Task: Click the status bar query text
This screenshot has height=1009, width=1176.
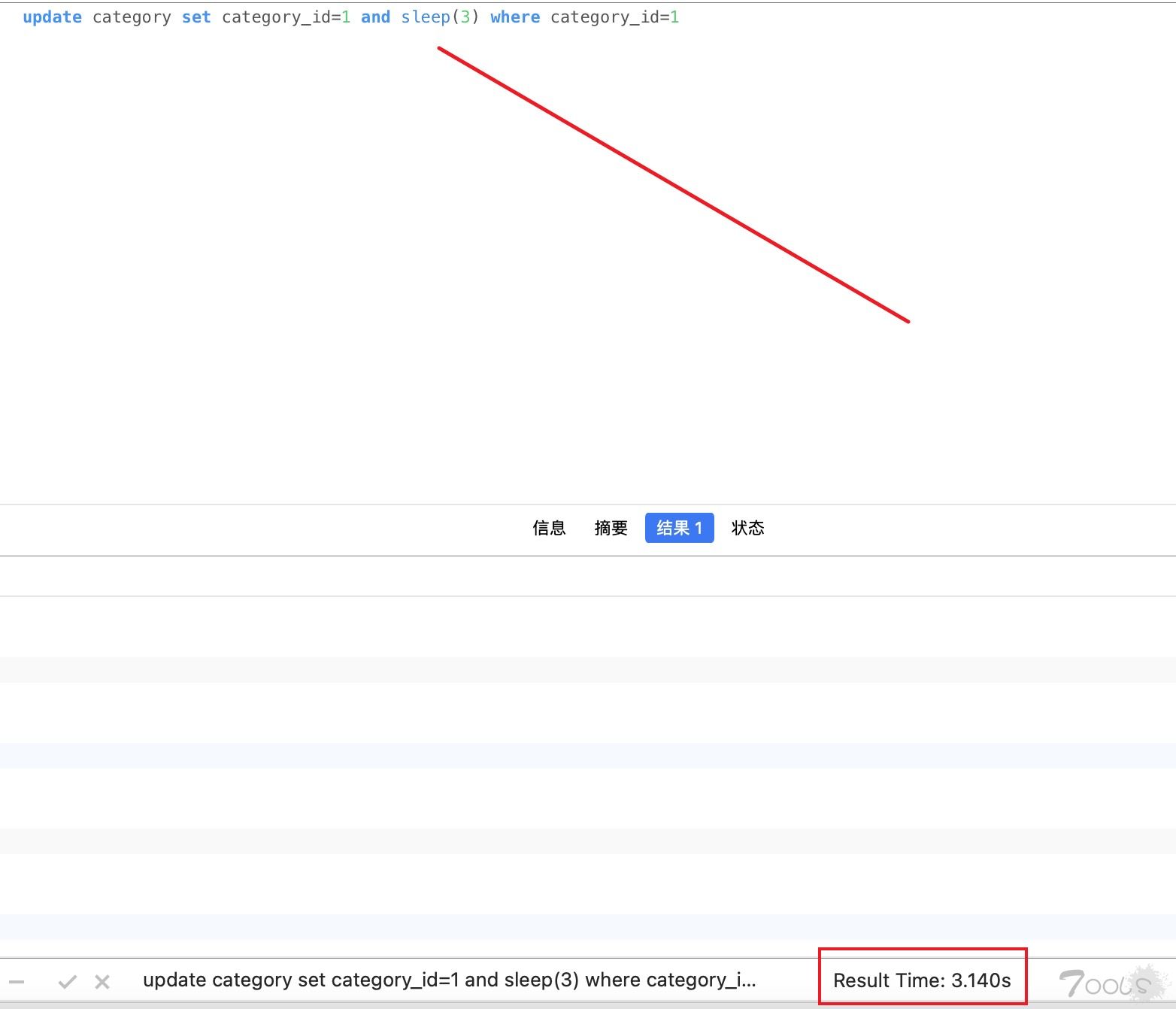Action: [x=450, y=980]
